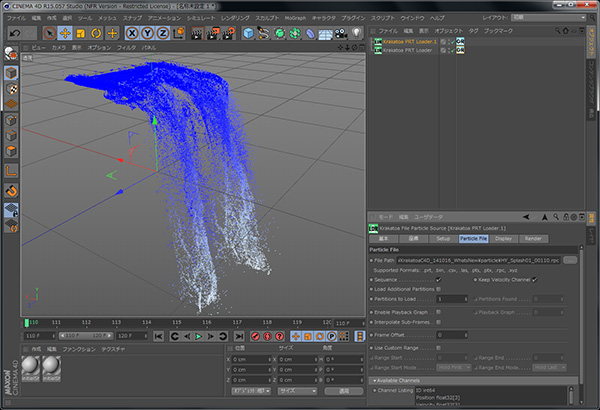The height and width of the screenshot is (410, 600).
Task: Select Model mode cube in left toolbar
Action: pos(11,73)
